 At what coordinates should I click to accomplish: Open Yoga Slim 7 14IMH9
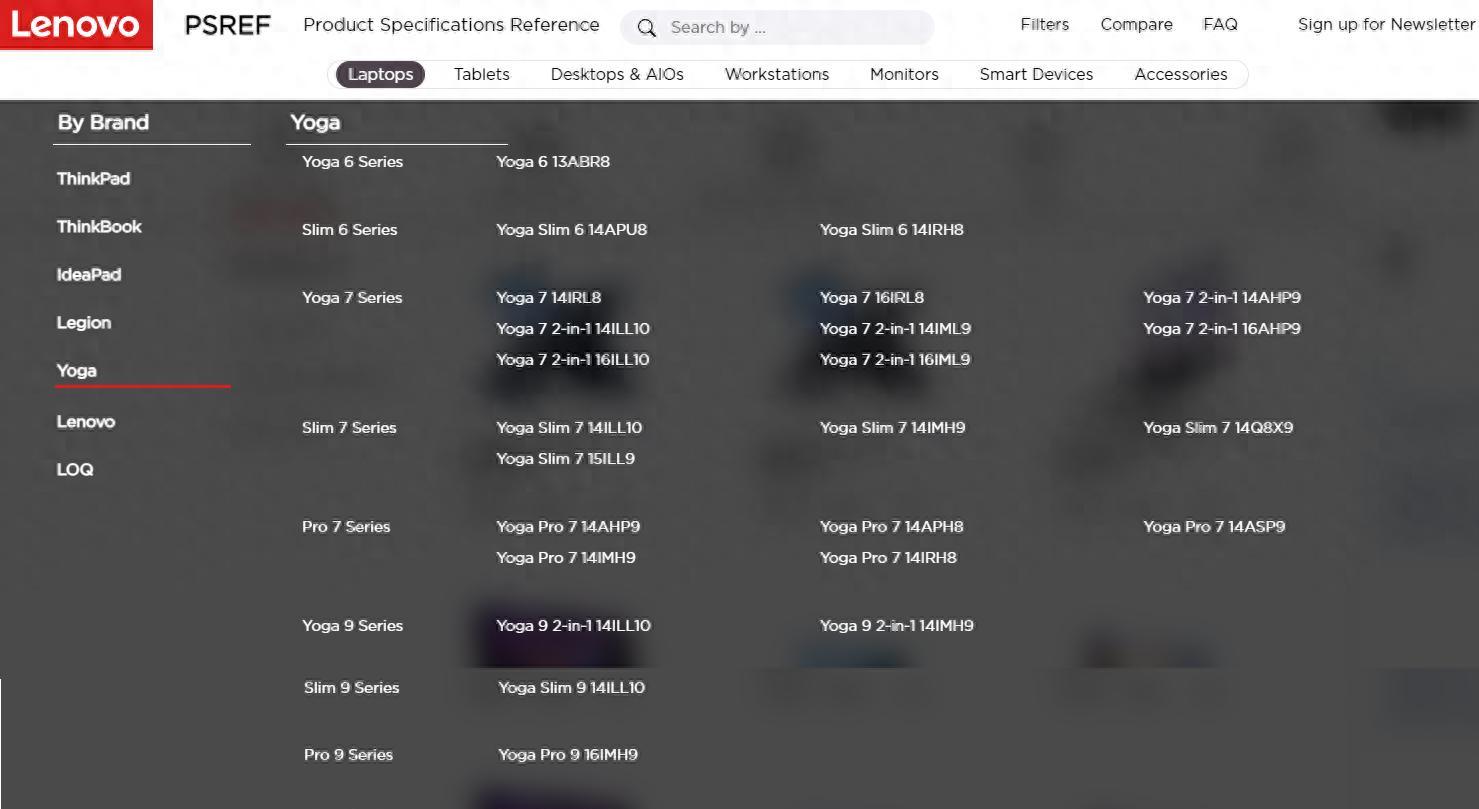click(x=893, y=427)
